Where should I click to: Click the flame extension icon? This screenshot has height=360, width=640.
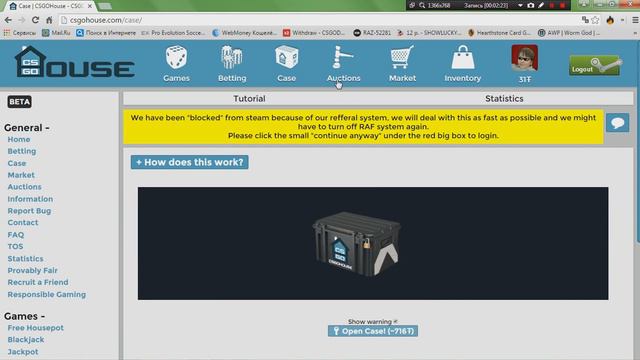point(610,20)
